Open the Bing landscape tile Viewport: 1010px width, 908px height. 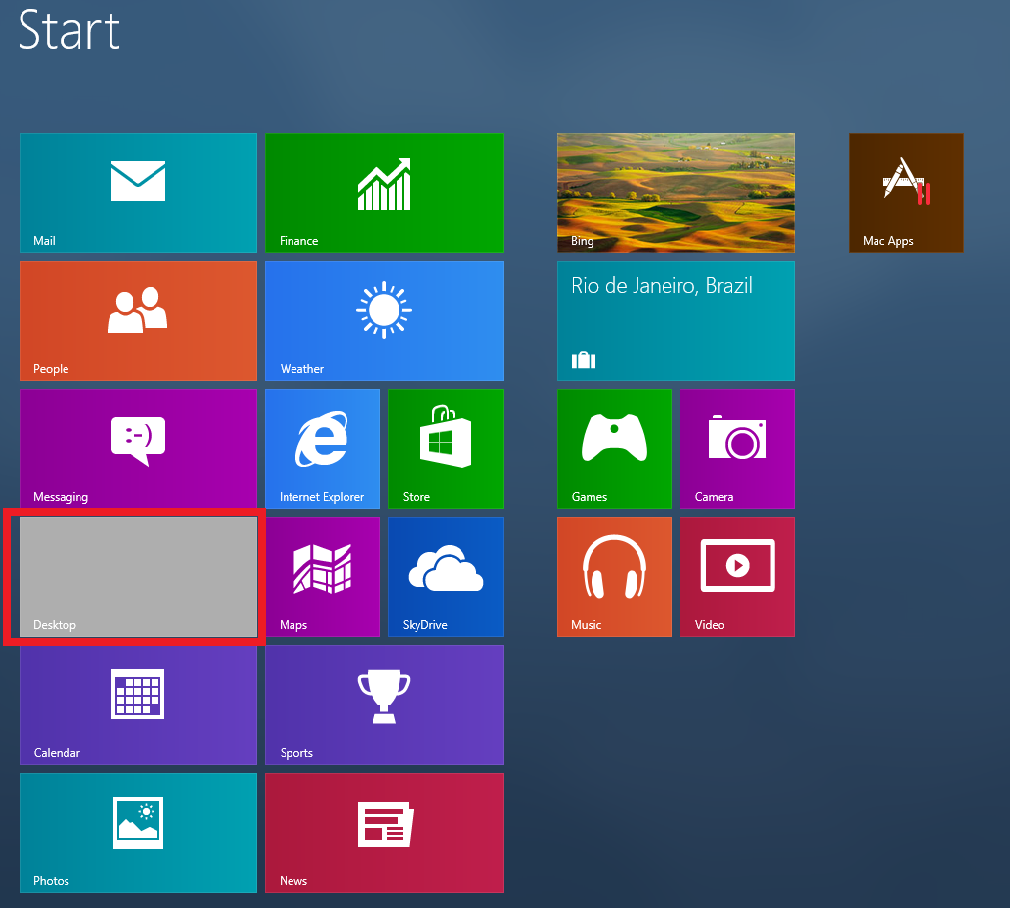(676, 193)
